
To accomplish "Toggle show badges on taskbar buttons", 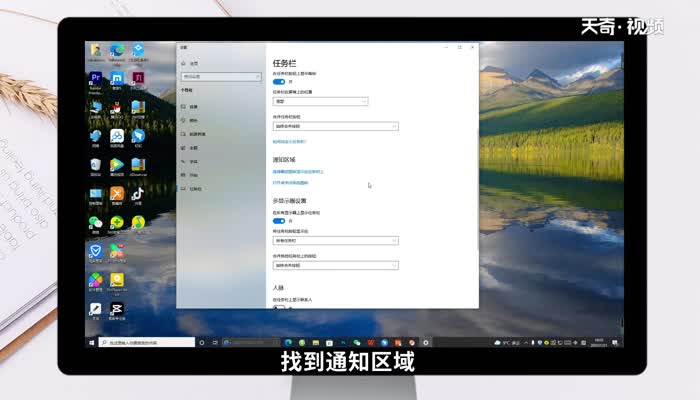I will pos(279,82).
